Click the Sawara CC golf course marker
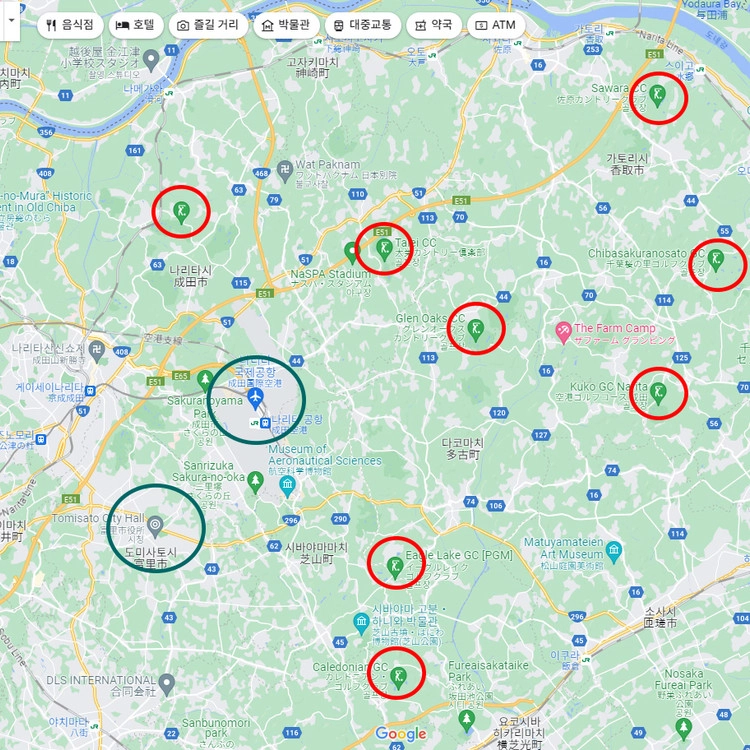The image size is (750, 750). [658, 96]
